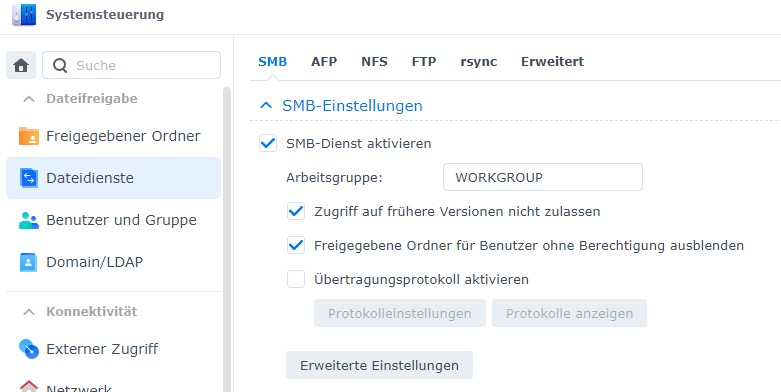Switch to the Erweitert tab
Screen dimensions: 781x392
552,62
